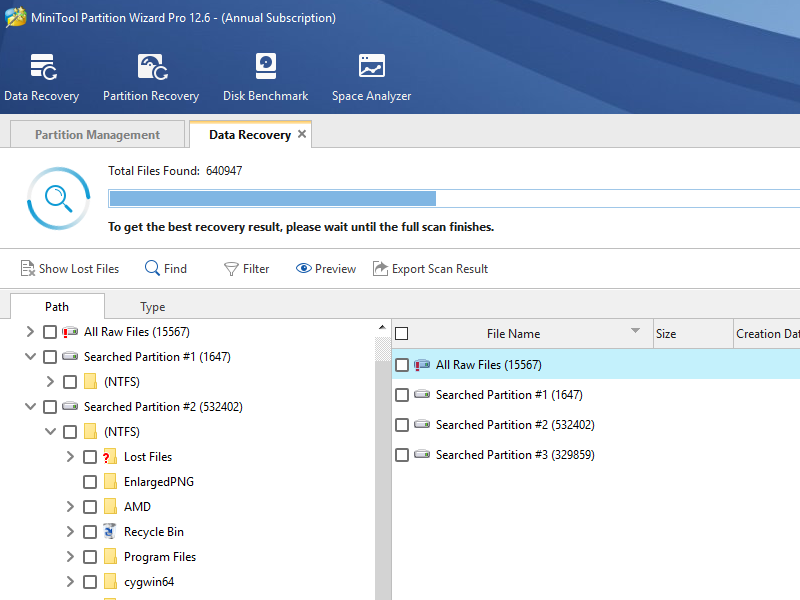Close the Data Recovery tab
Image resolution: width=800 pixels, height=600 pixels.
(302, 134)
